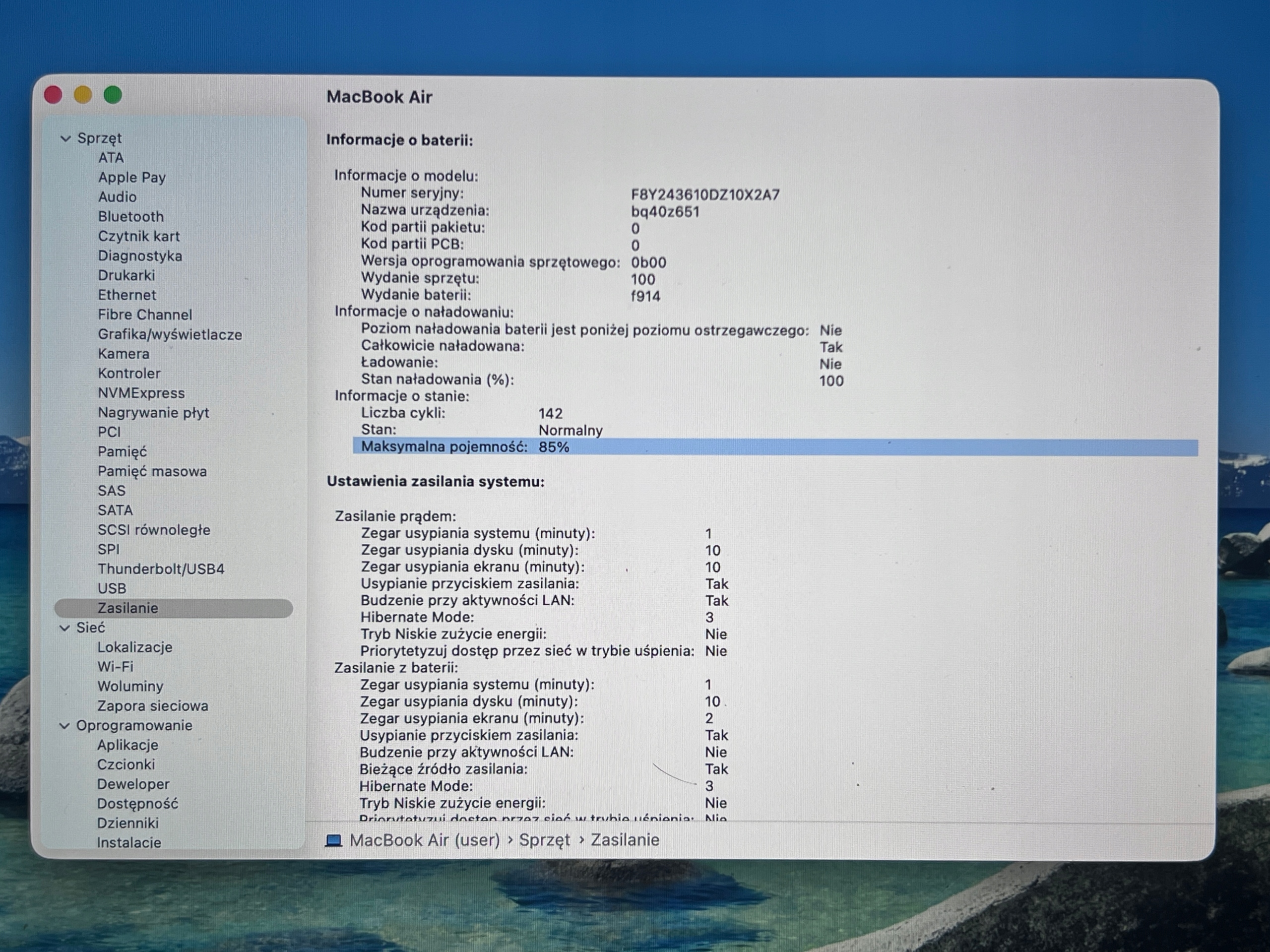Select ATA in the sidebar
The height and width of the screenshot is (952, 1270).
click(111, 158)
